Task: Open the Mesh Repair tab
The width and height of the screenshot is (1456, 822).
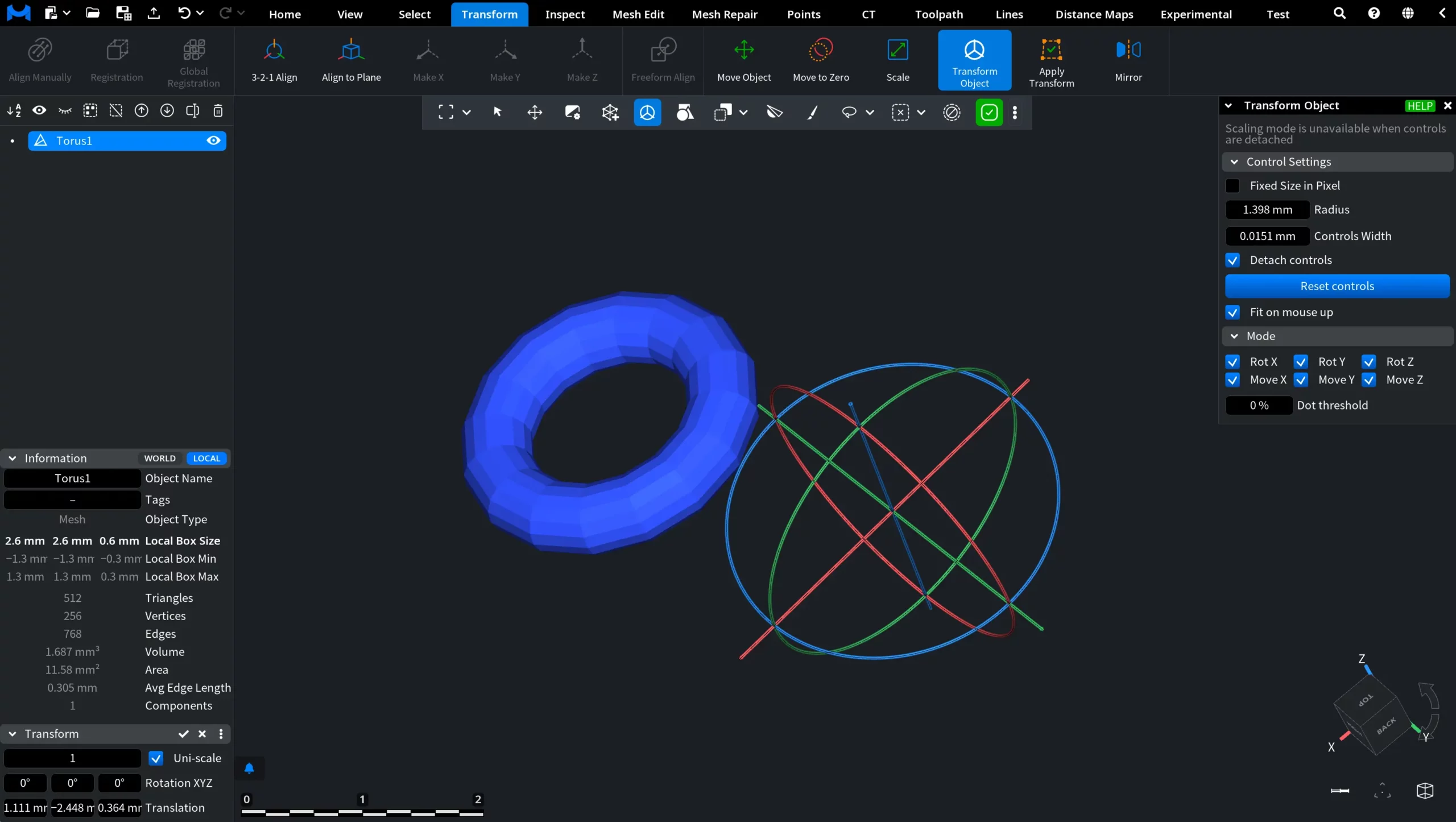Action: (725, 14)
